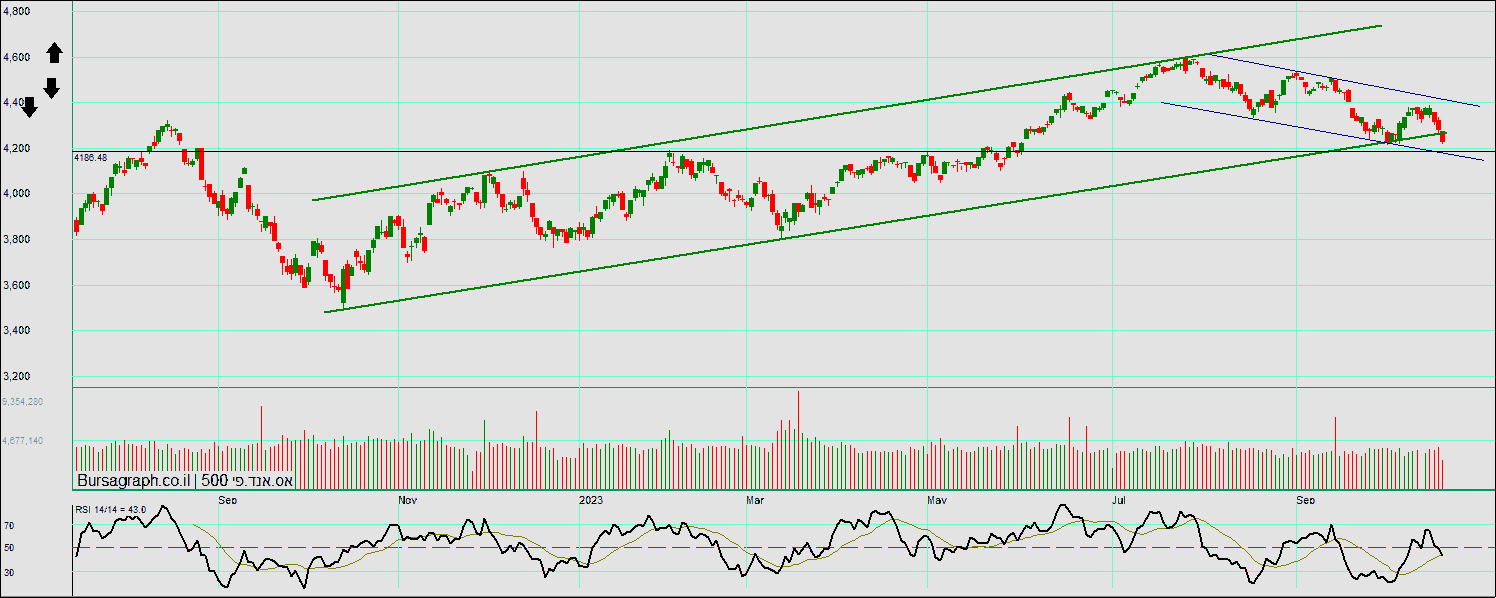Click the RSI 50 level label
Viewport: 1496px width, 598px height.
(9, 548)
